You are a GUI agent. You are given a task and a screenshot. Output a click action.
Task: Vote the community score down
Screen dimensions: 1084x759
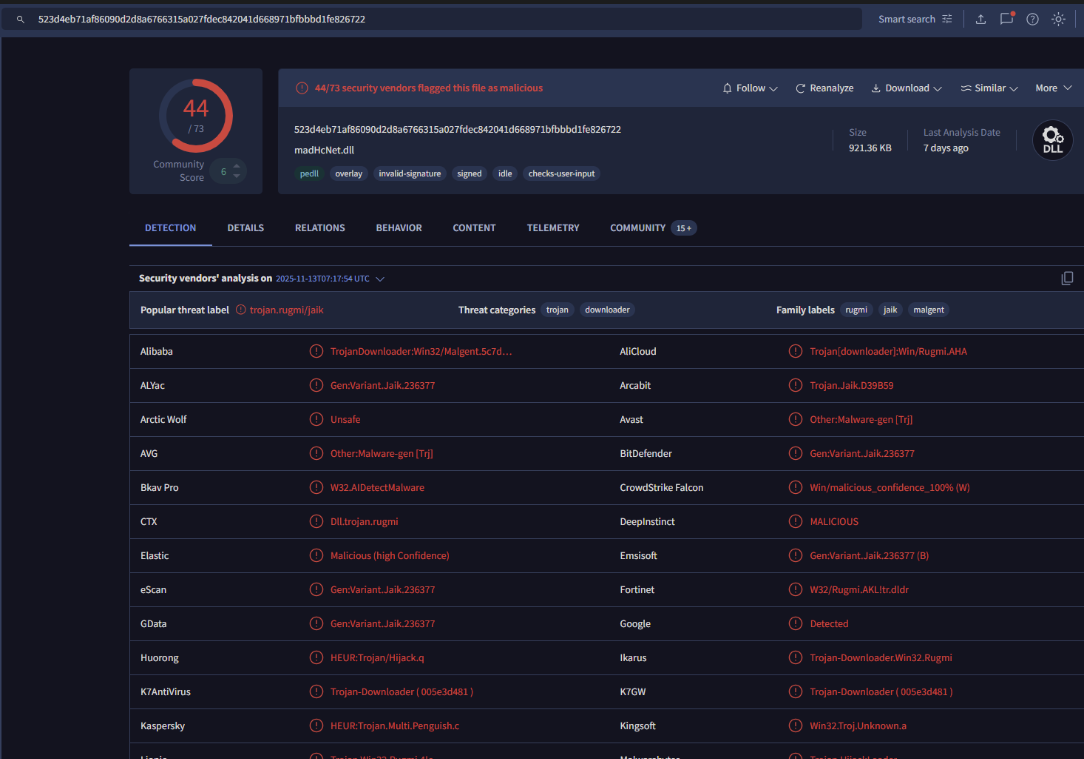[238, 177]
